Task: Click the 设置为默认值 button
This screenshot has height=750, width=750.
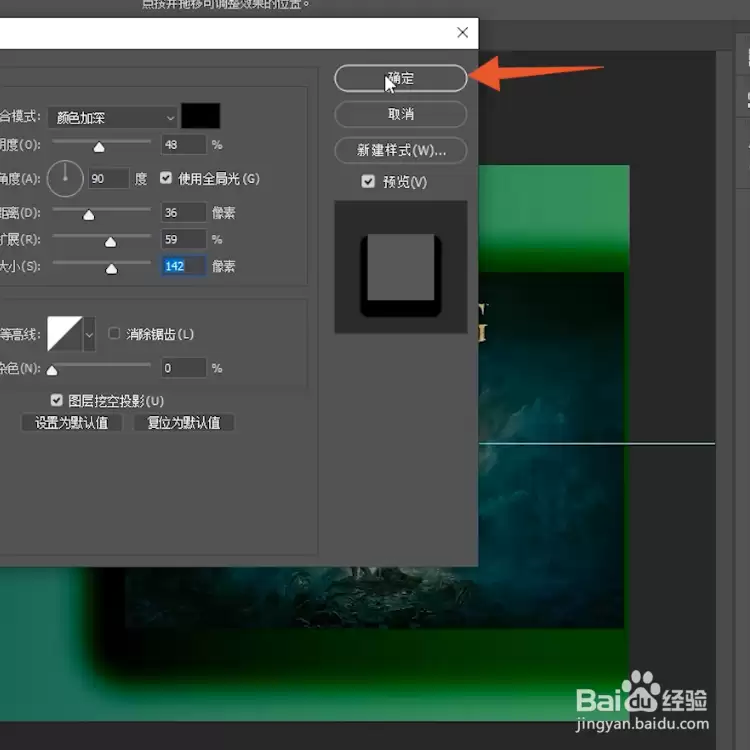Action: pyautogui.click(x=72, y=422)
